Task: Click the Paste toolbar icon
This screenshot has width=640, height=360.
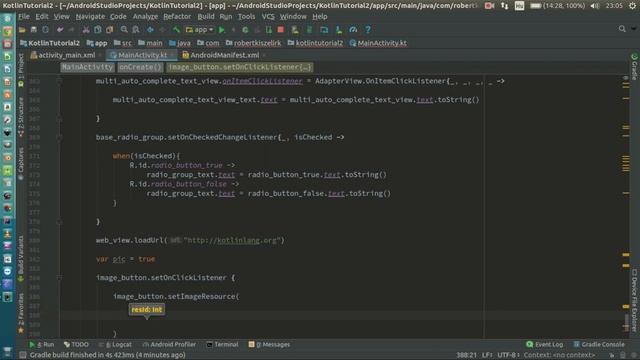Action: (109, 30)
